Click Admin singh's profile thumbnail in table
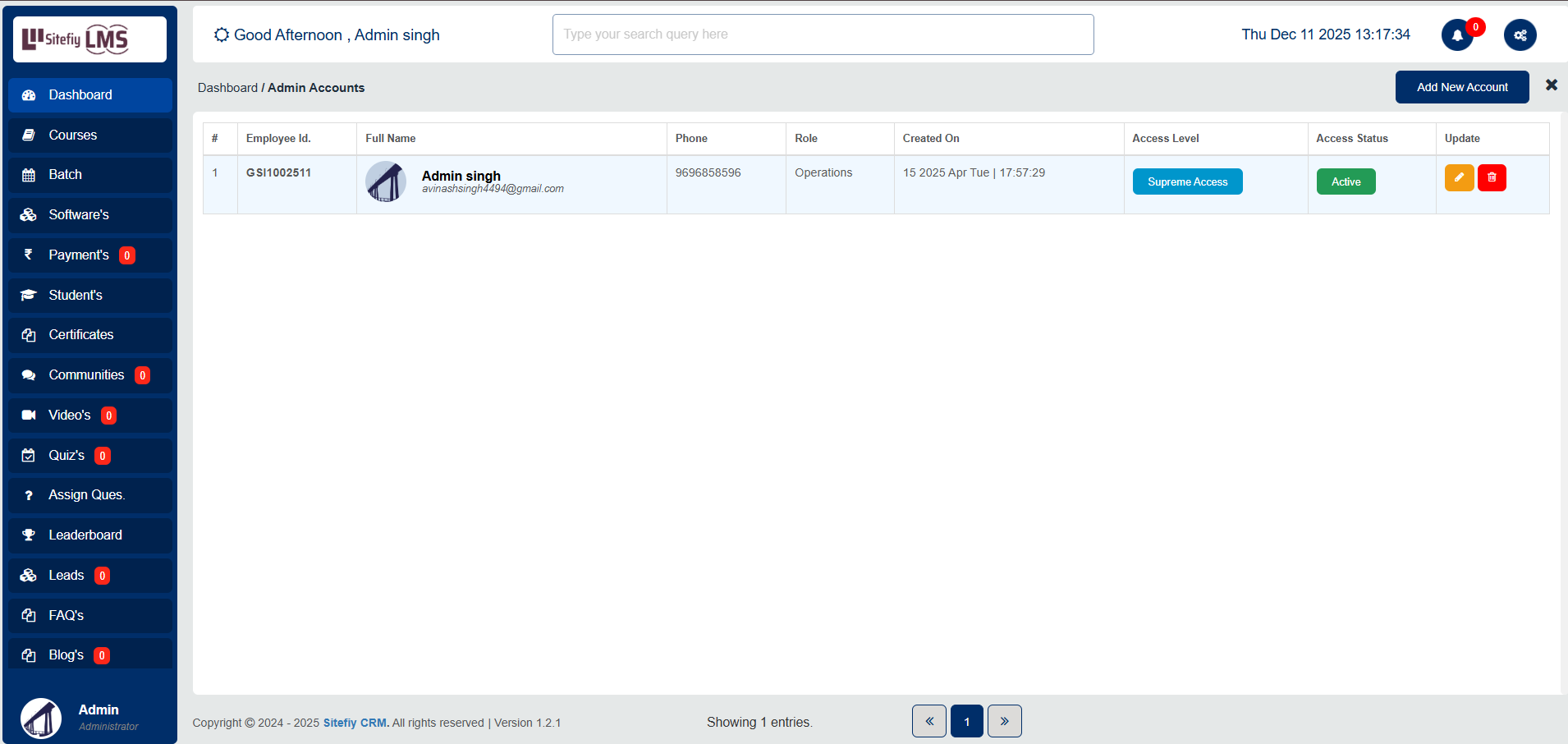Screen dimensions: 1568x744 pyautogui.click(x=386, y=181)
